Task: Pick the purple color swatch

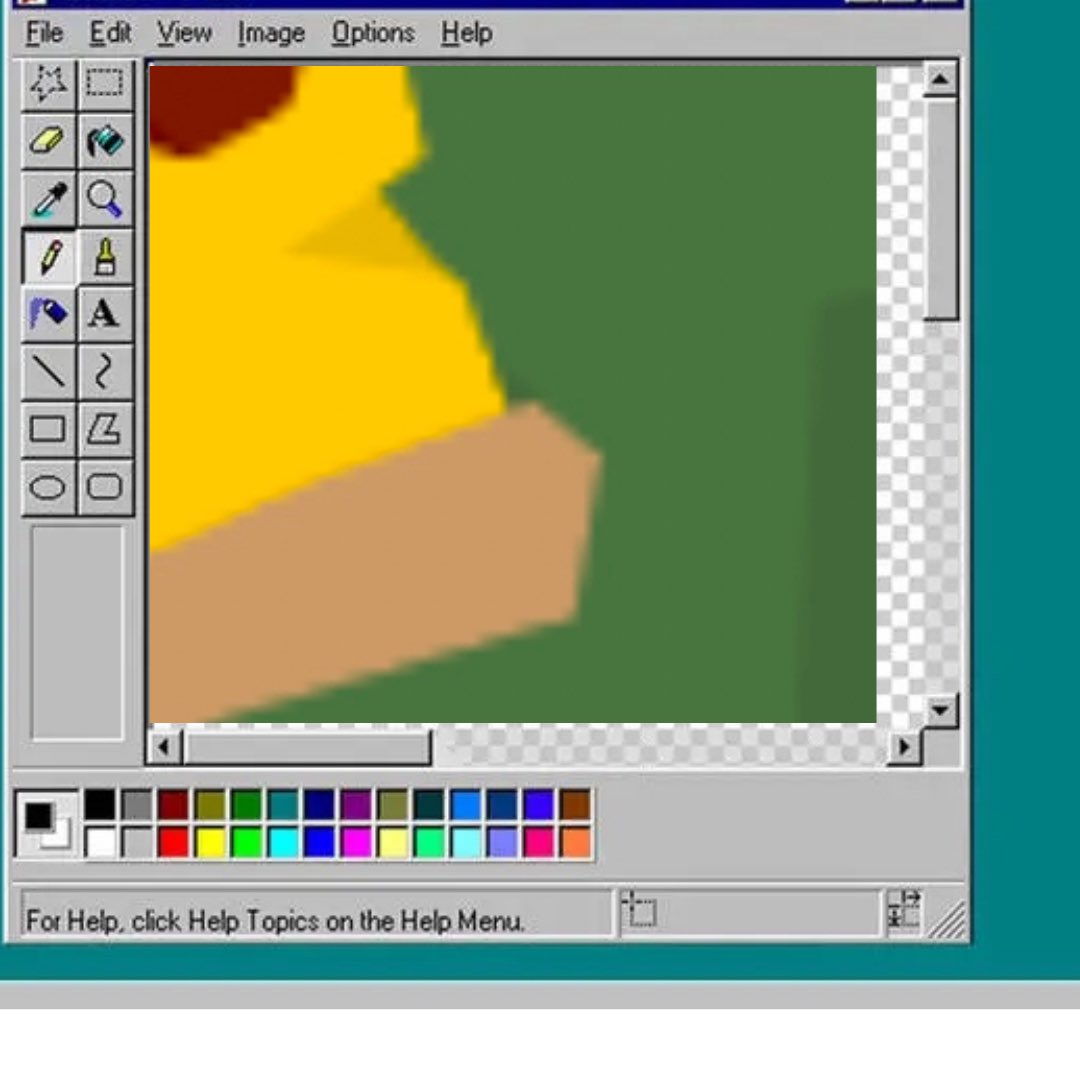Action: 356,804
